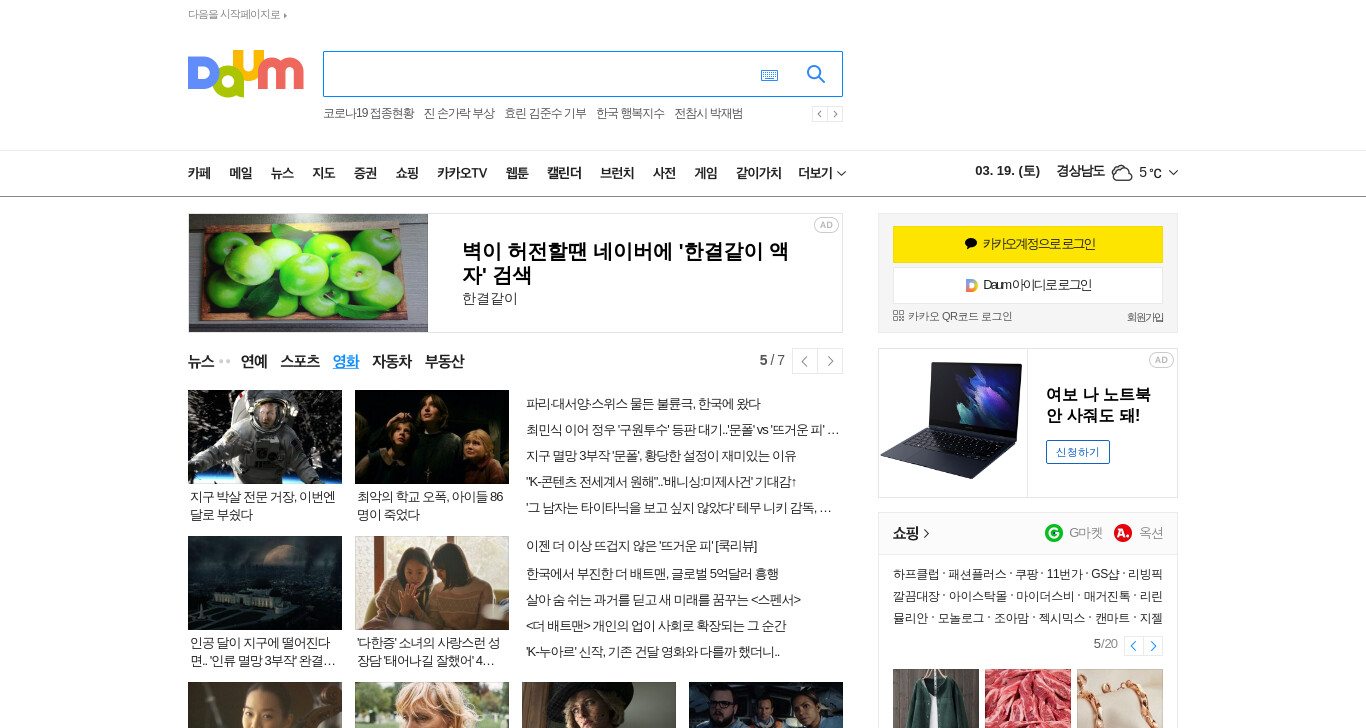Click the raw meat shopping thumbnail
This screenshot has width=1366, height=728.
tap(1028, 698)
